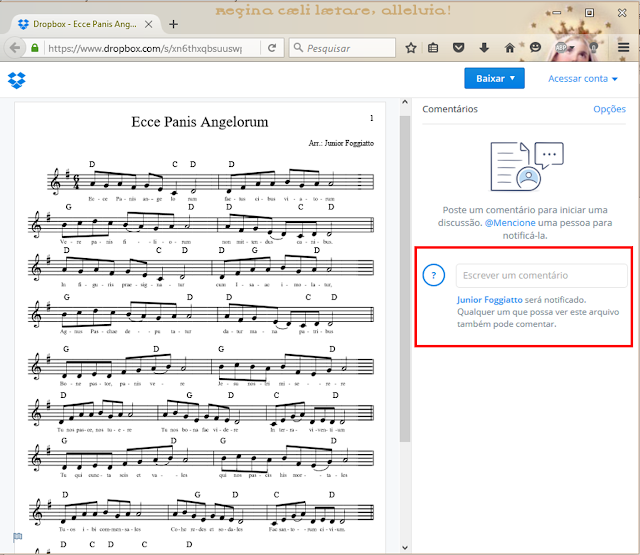Open the Baixar download dropdown
The width and height of the screenshot is (640, 555).
pos(494,78)
